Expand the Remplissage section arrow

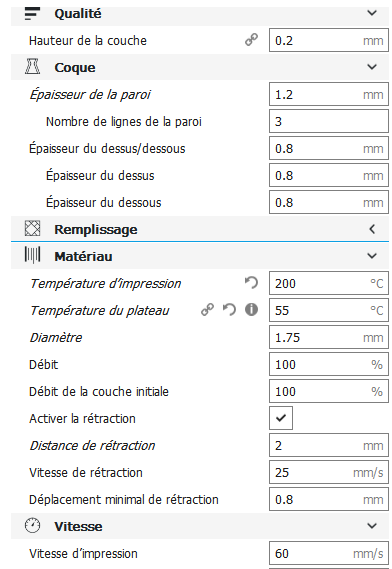point(372,229)
